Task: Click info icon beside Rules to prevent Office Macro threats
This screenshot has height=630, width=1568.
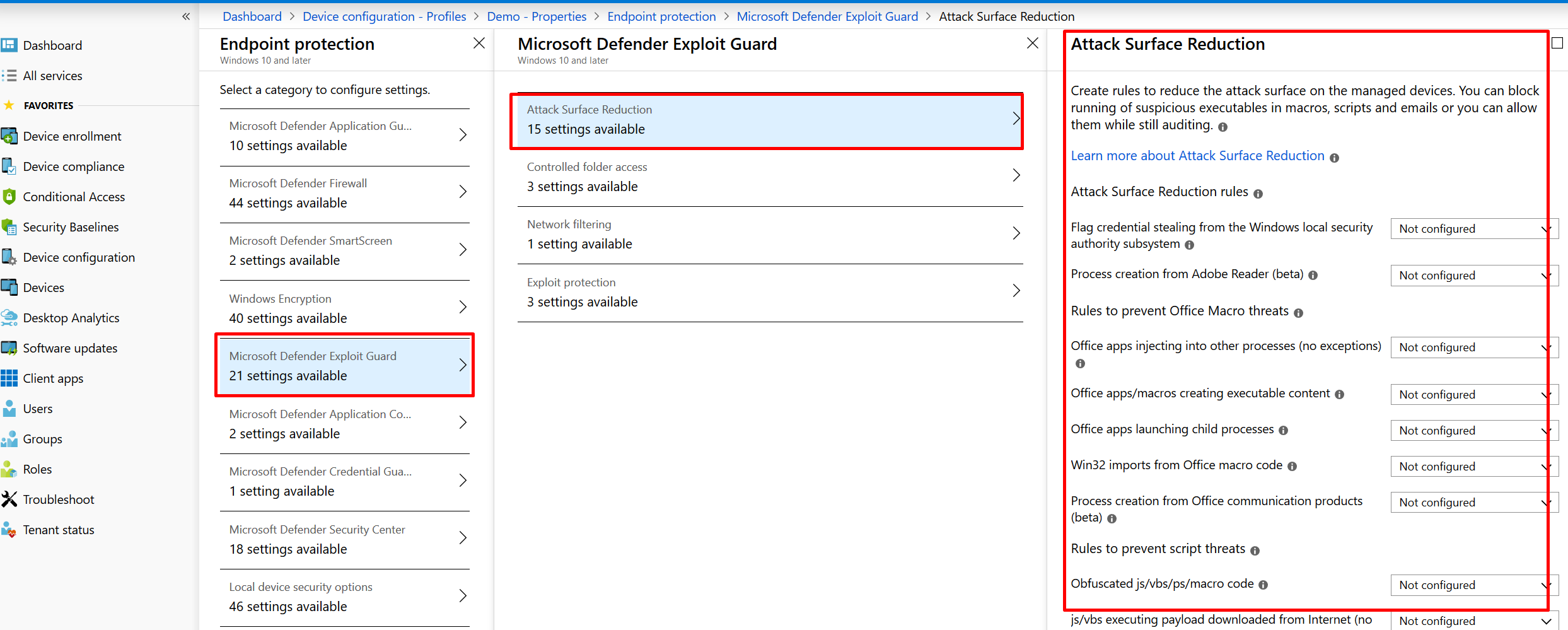Action: coord(1298,313)
